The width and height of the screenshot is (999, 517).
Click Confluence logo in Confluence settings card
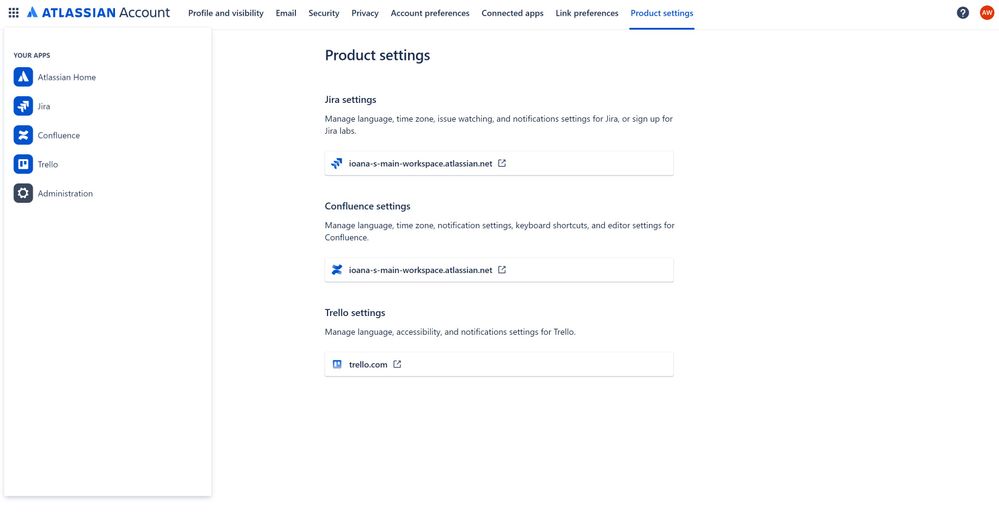click(x=337, y=270)
